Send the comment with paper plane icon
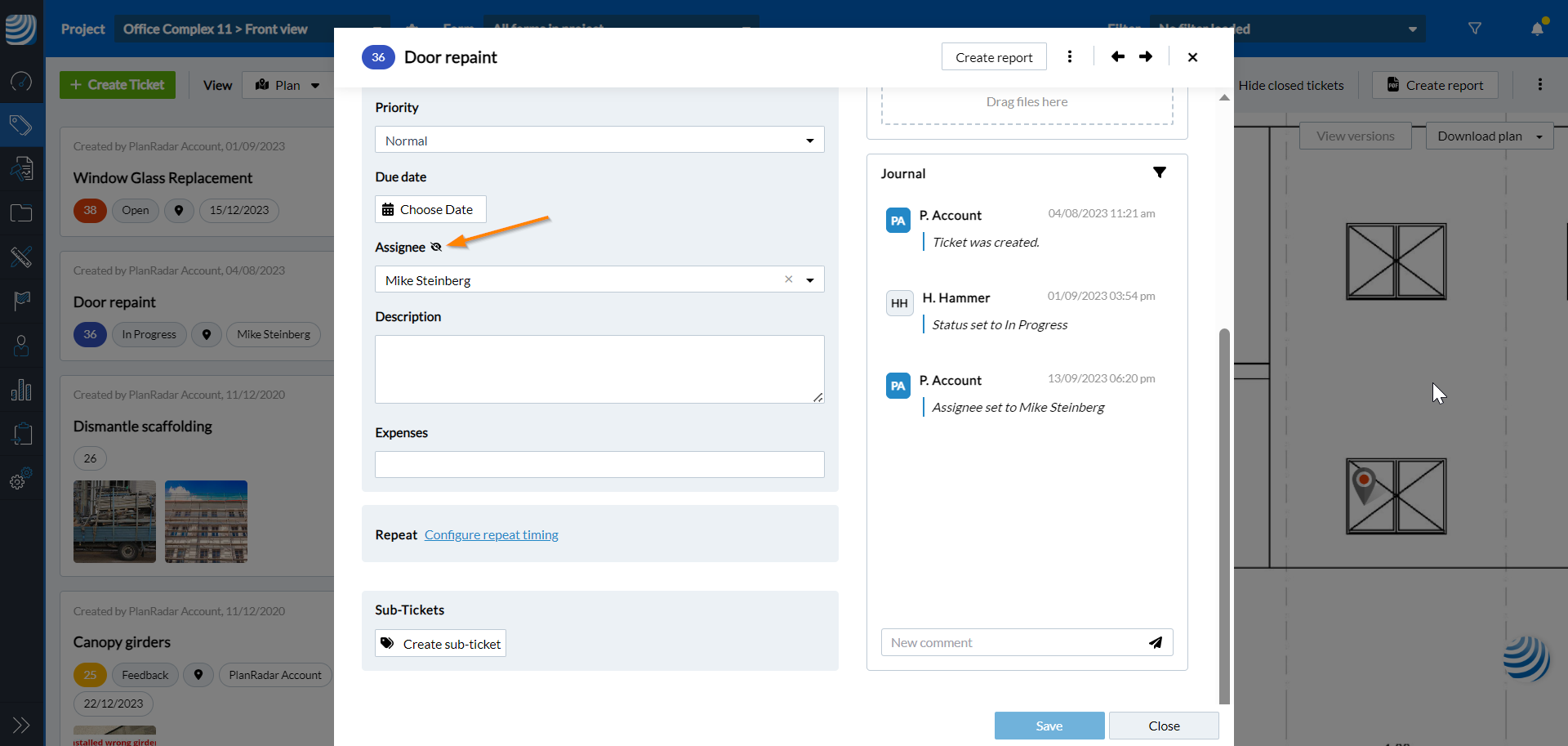1568x746 pixels. [1156, 642]
